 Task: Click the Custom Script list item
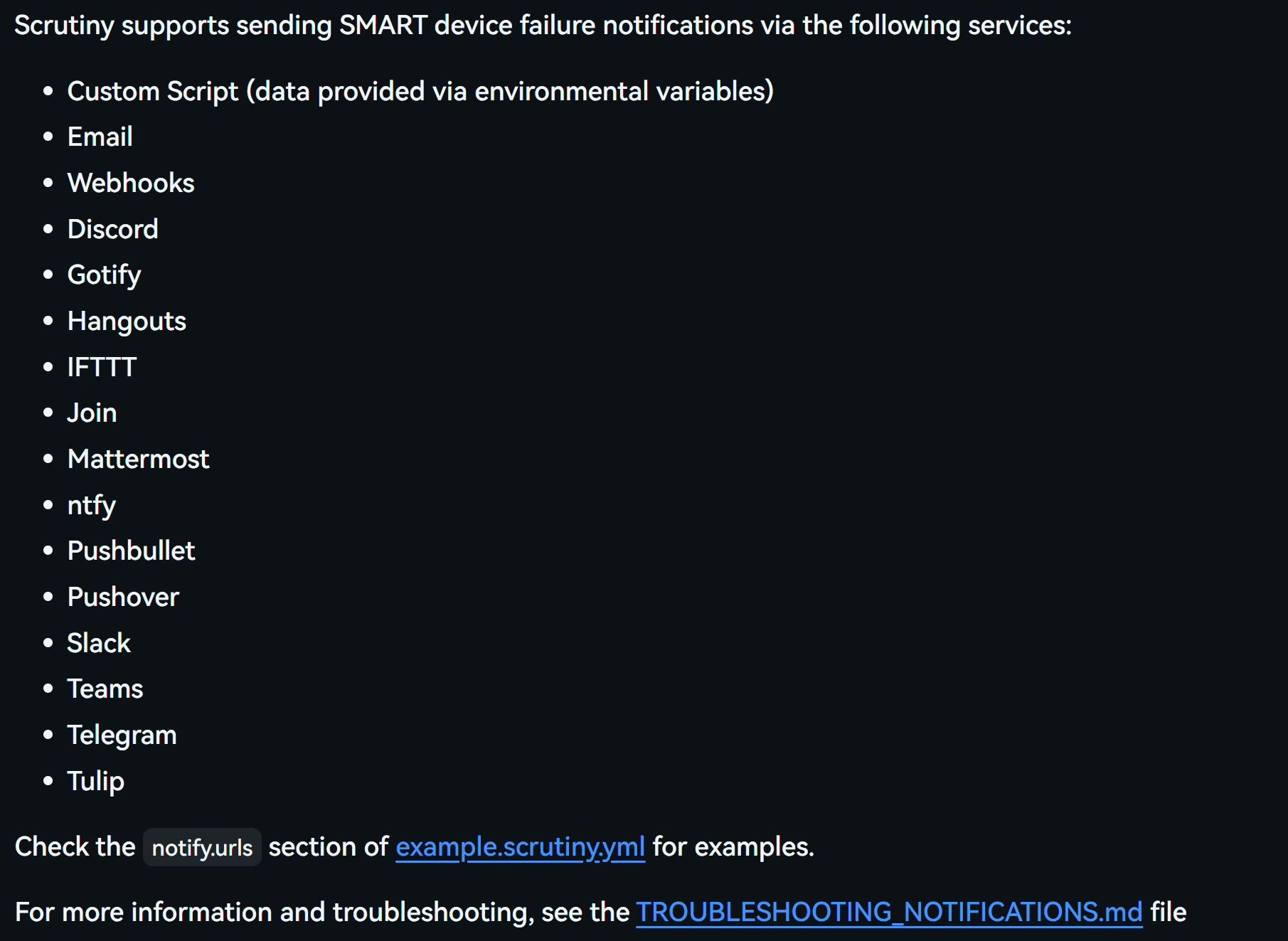420,92
